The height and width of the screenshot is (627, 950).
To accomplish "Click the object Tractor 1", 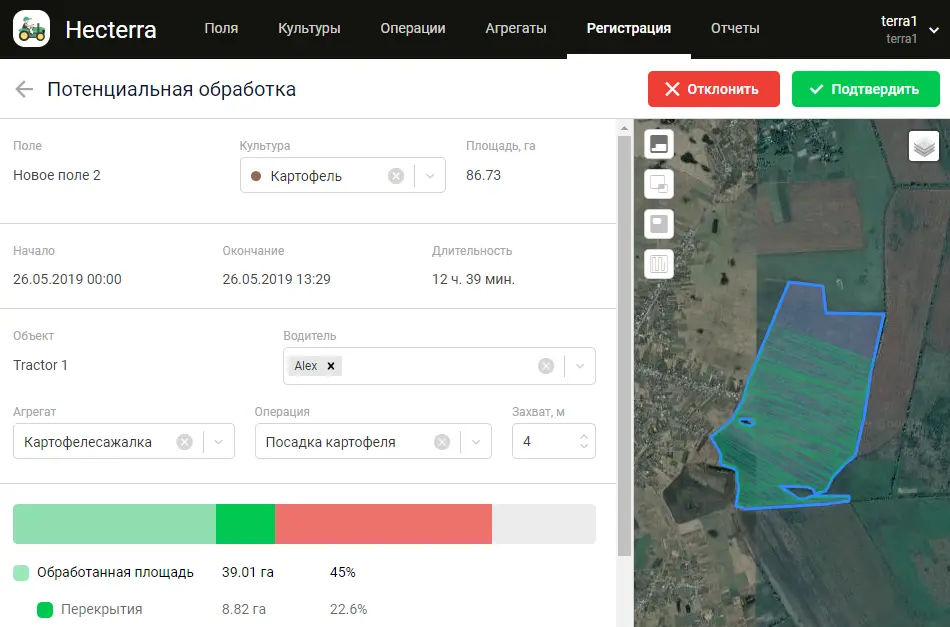I will coord(41,365).
